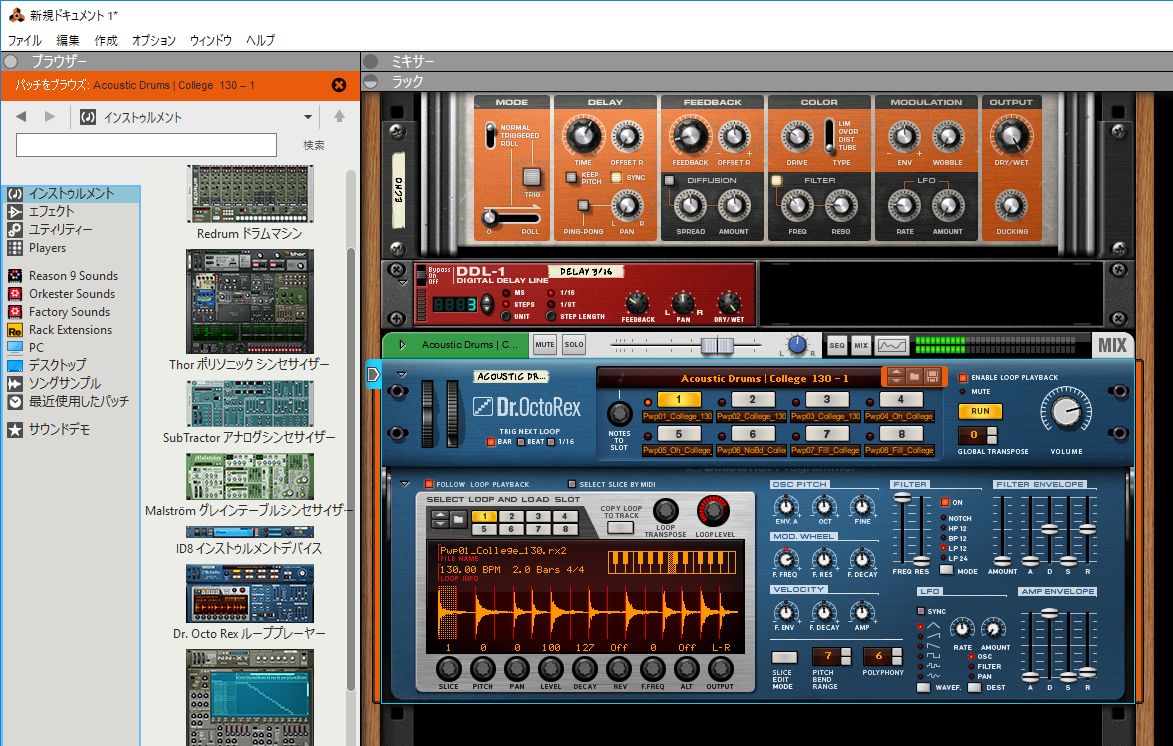
Task: Toggle LFO Sync on Dr. Octo Rex
Action: [x=921, y=611]
